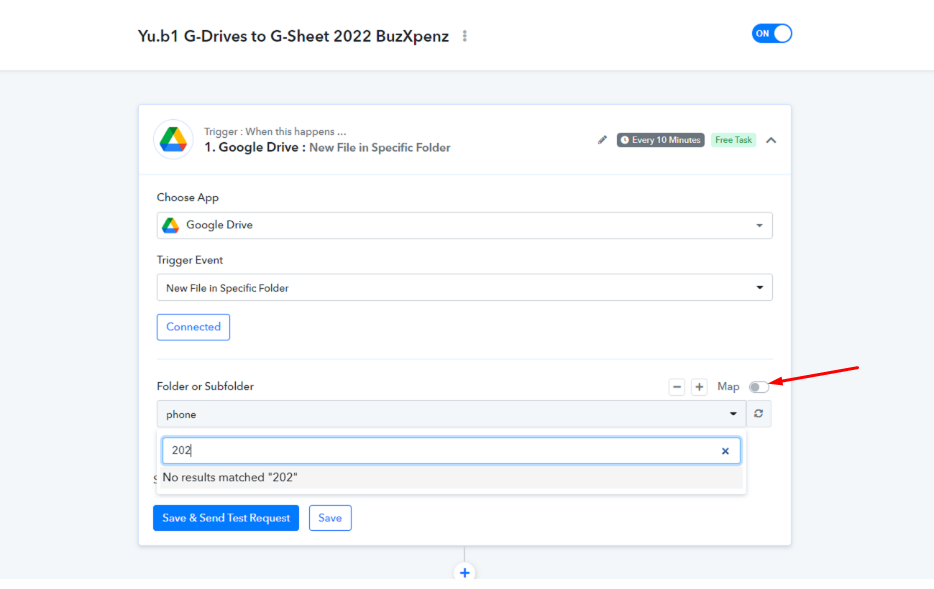The width and height of the screenshot is (934, 589).
Task: Click the Connected button
Action: [193, 327]
